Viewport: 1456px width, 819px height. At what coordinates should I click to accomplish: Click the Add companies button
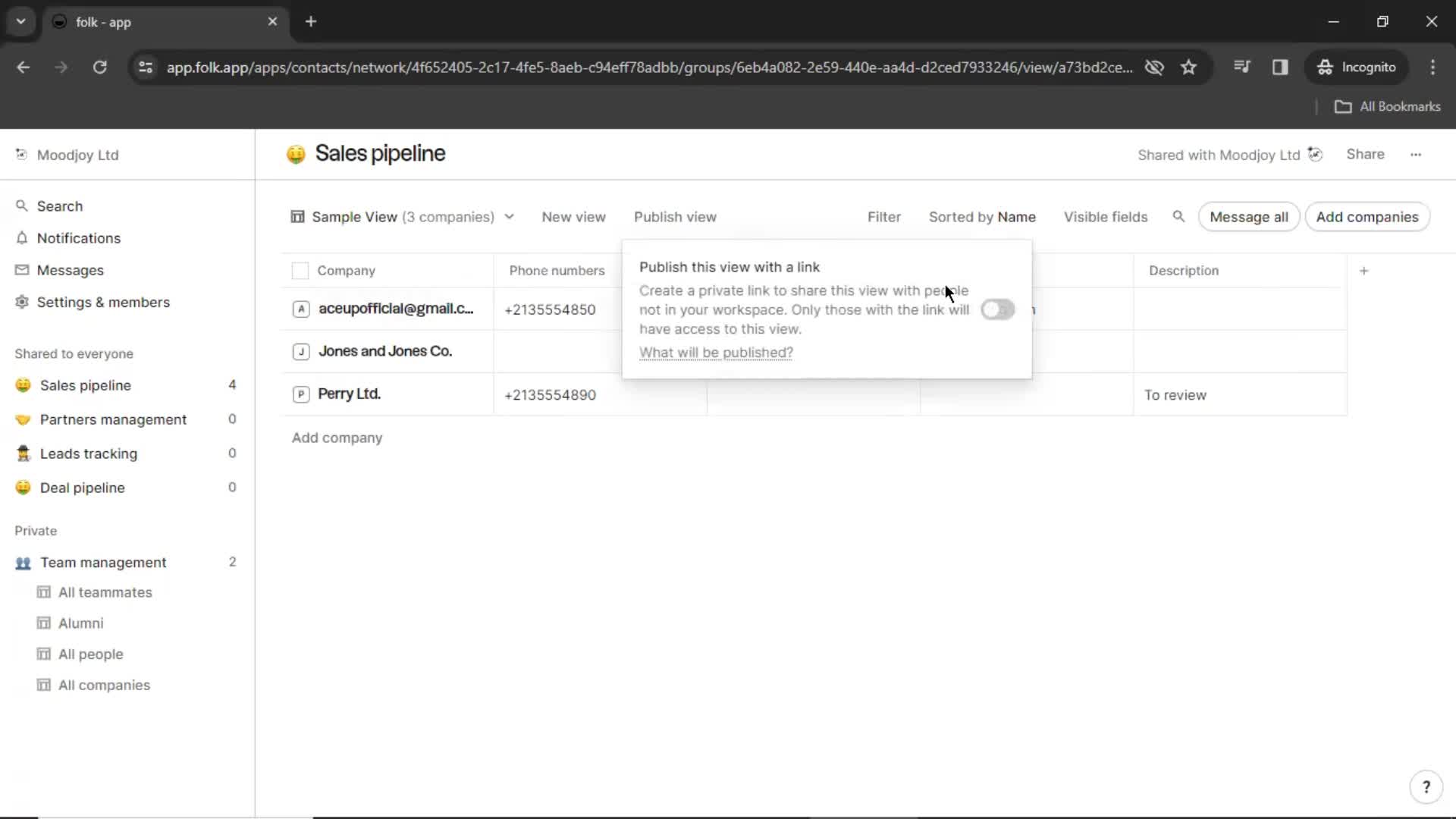(1367, 217)
